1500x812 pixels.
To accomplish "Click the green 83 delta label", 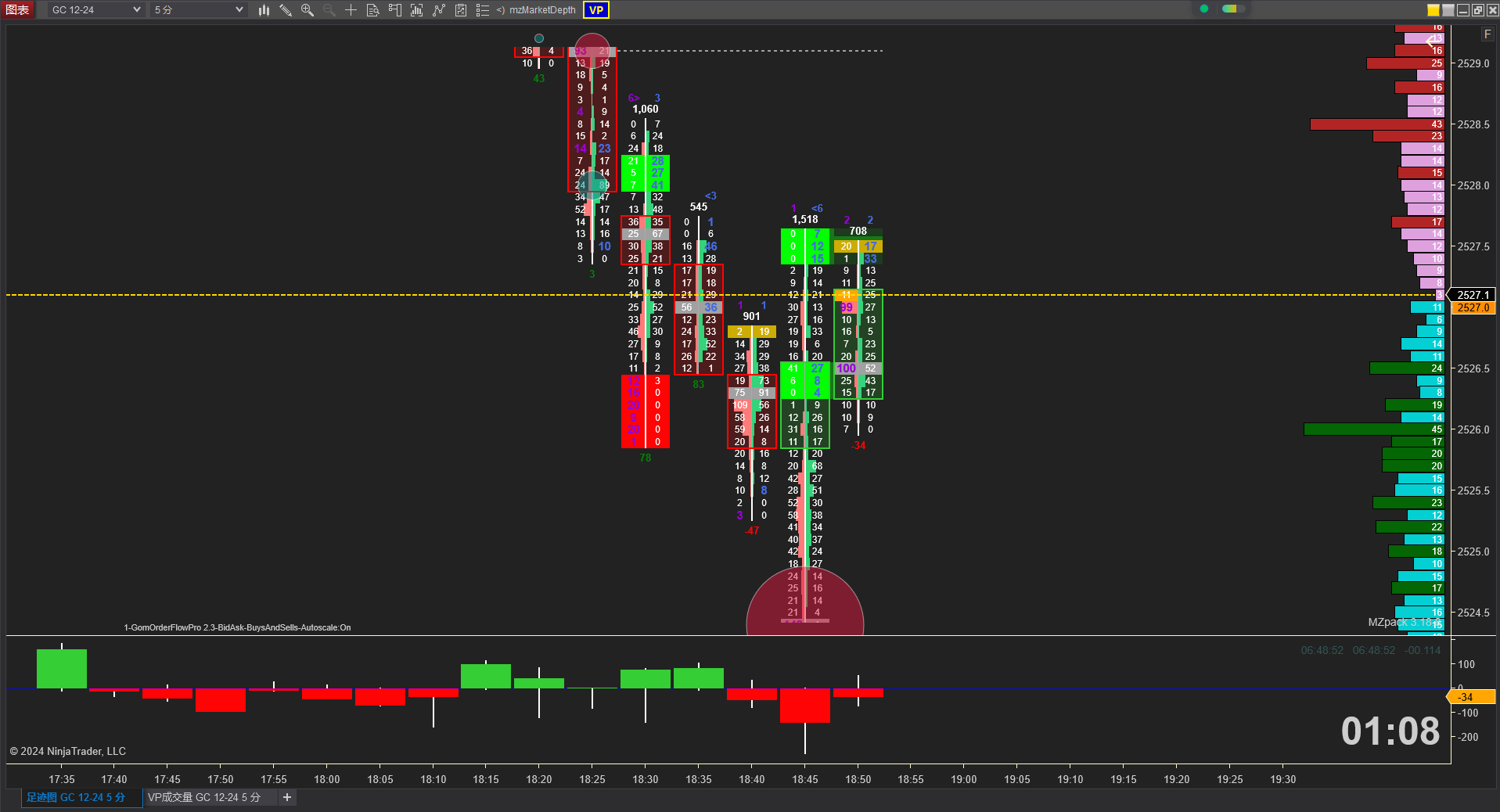I will click(x=699, y=385).
